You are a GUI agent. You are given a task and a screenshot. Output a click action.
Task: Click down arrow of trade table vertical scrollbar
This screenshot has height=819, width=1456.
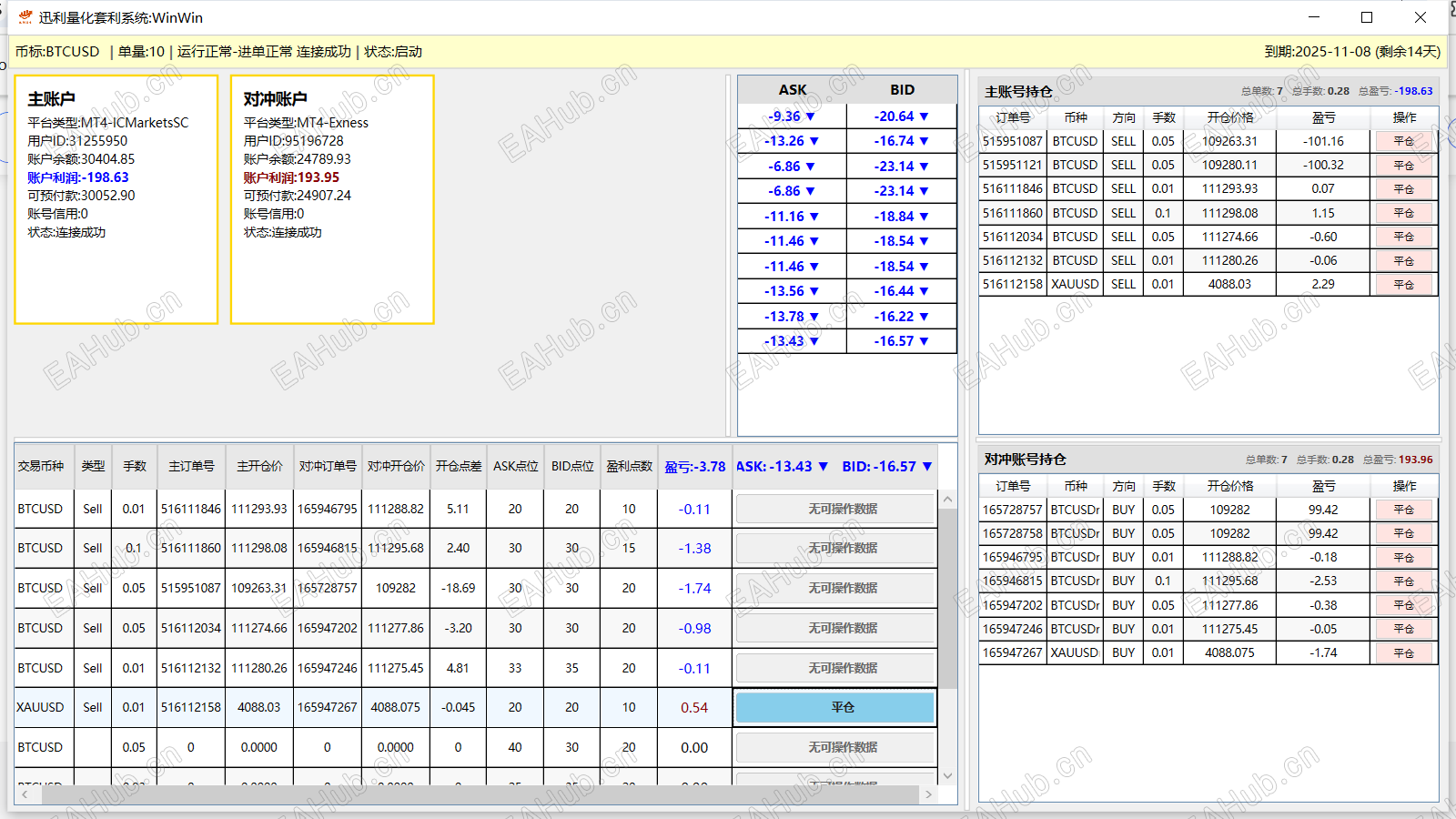947,776
